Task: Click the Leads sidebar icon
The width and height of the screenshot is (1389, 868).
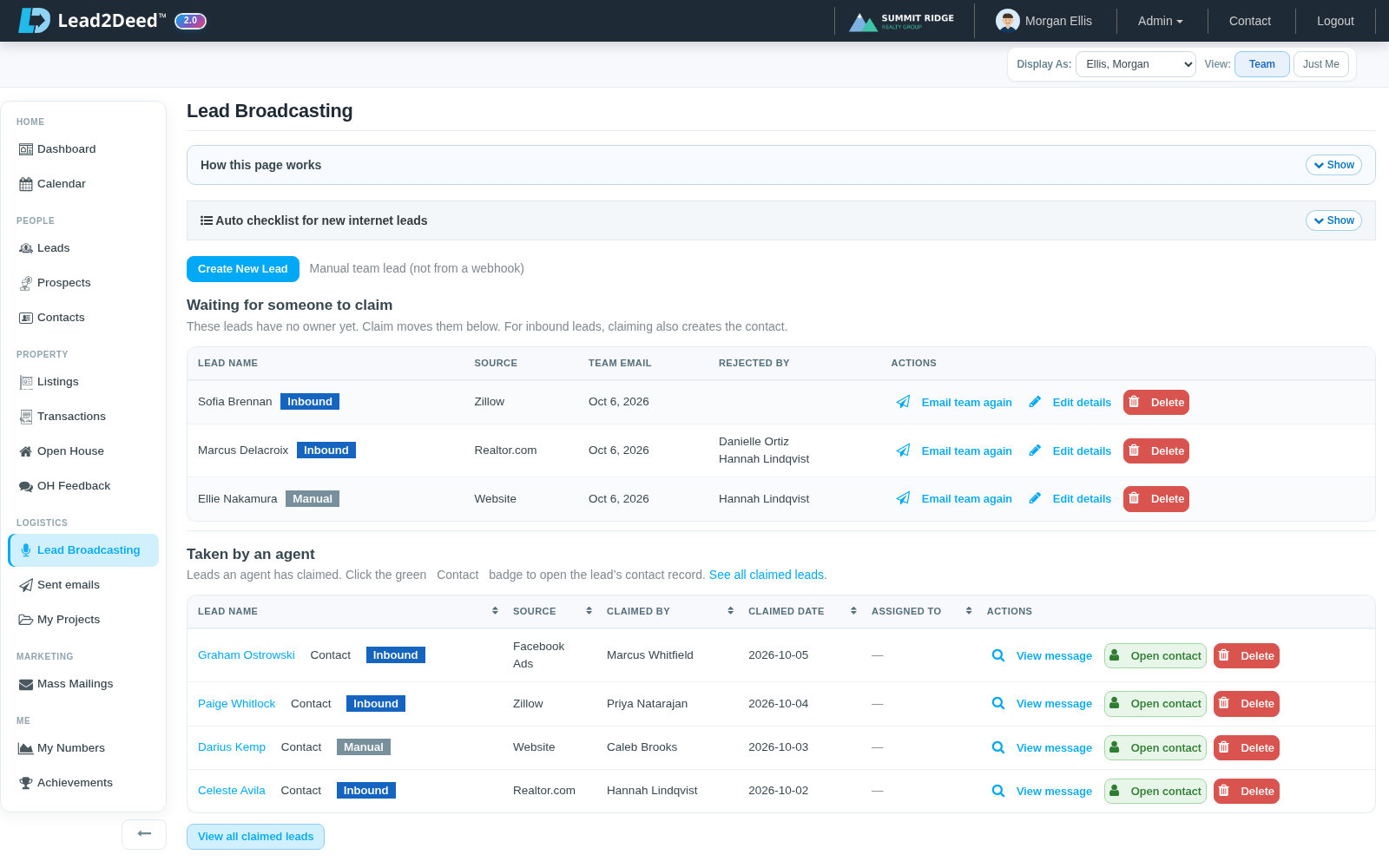Action: [x=26, y=248]
